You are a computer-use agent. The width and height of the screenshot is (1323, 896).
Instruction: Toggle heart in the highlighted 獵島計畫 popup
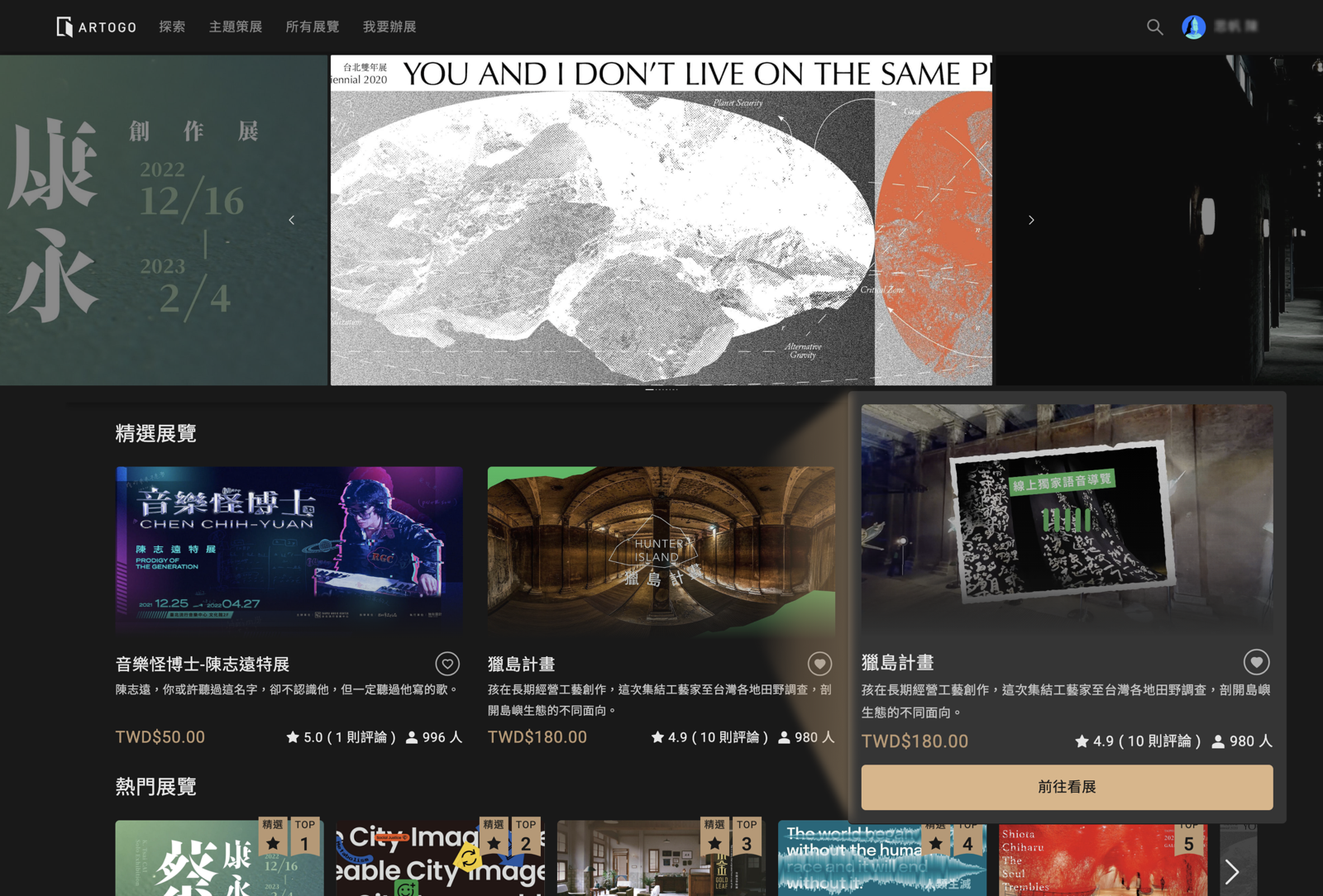(1256, 662)
